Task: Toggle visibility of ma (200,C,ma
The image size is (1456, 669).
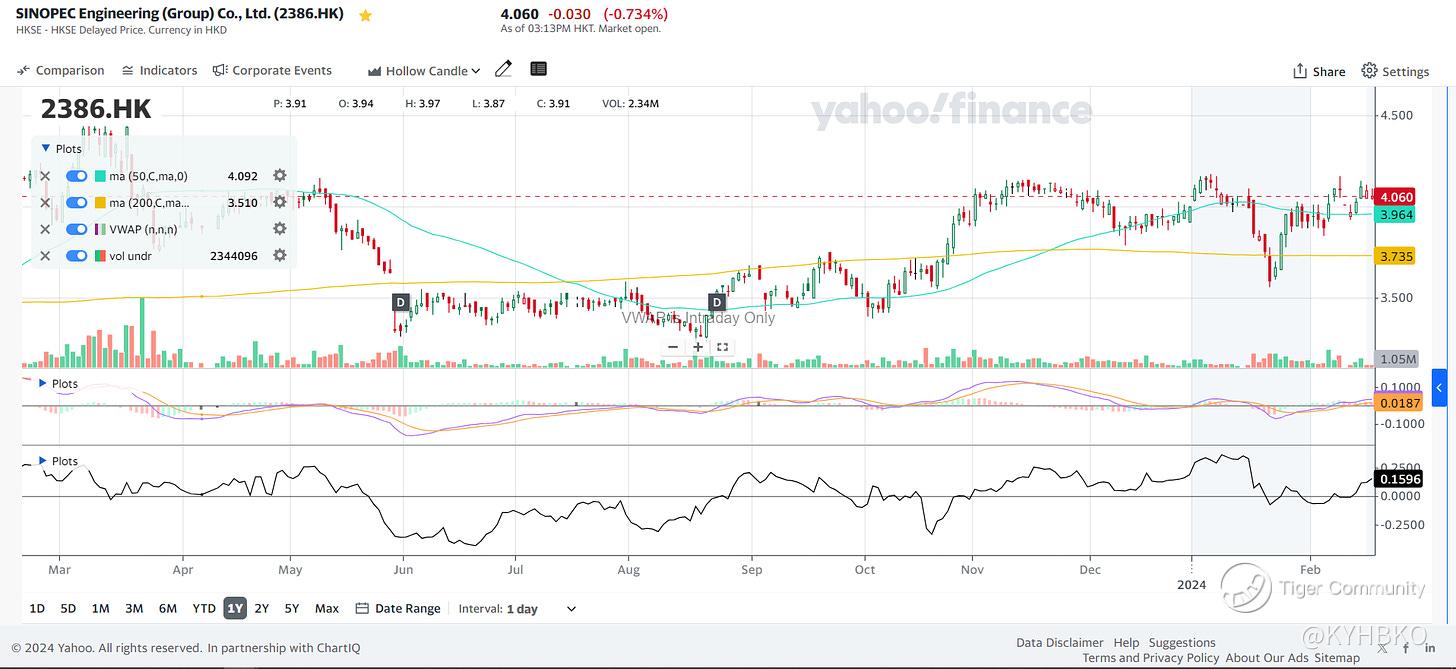Action: tap(77, 203)
